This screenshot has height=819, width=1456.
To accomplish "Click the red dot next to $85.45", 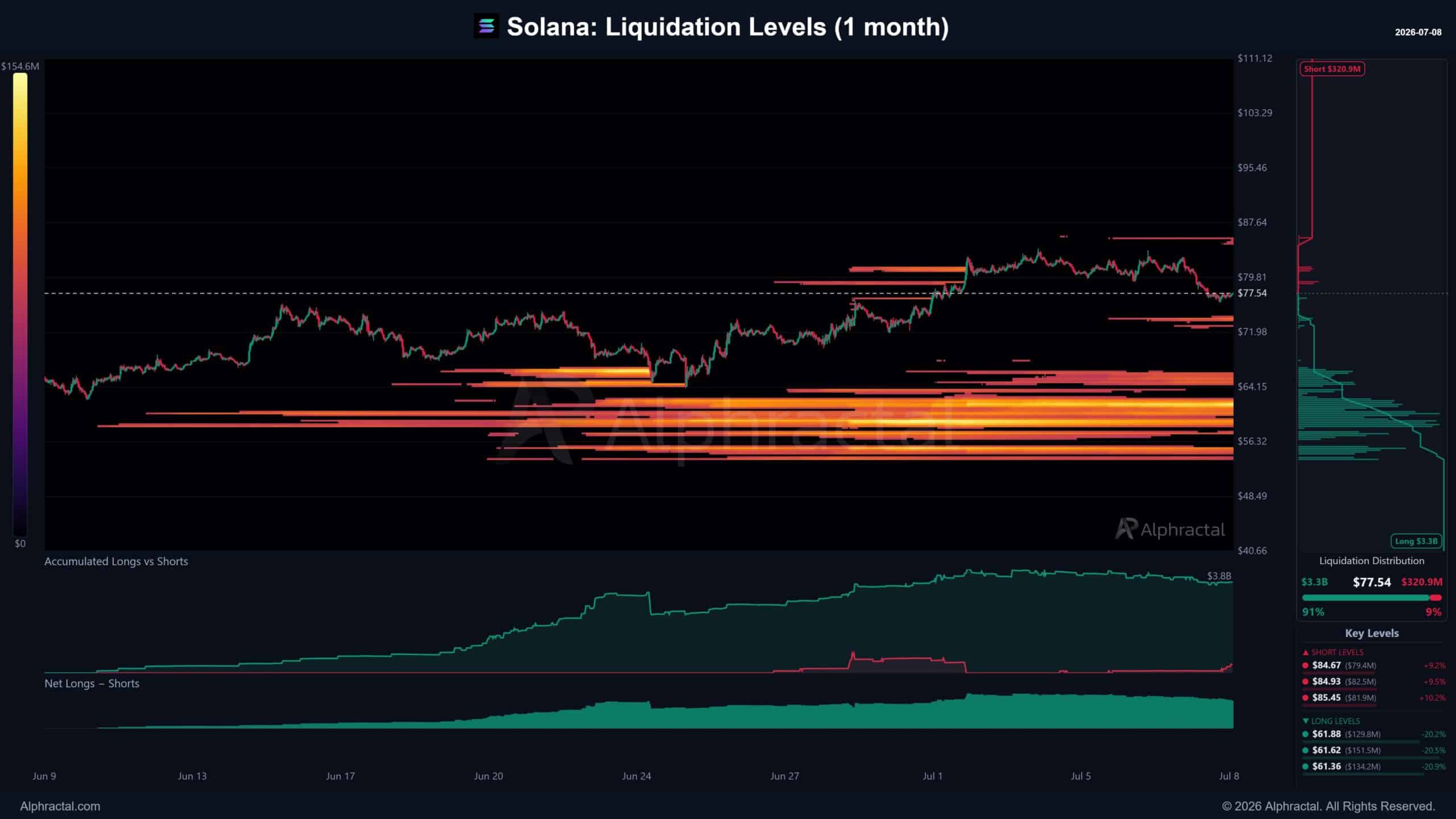I will [1305, 698].
